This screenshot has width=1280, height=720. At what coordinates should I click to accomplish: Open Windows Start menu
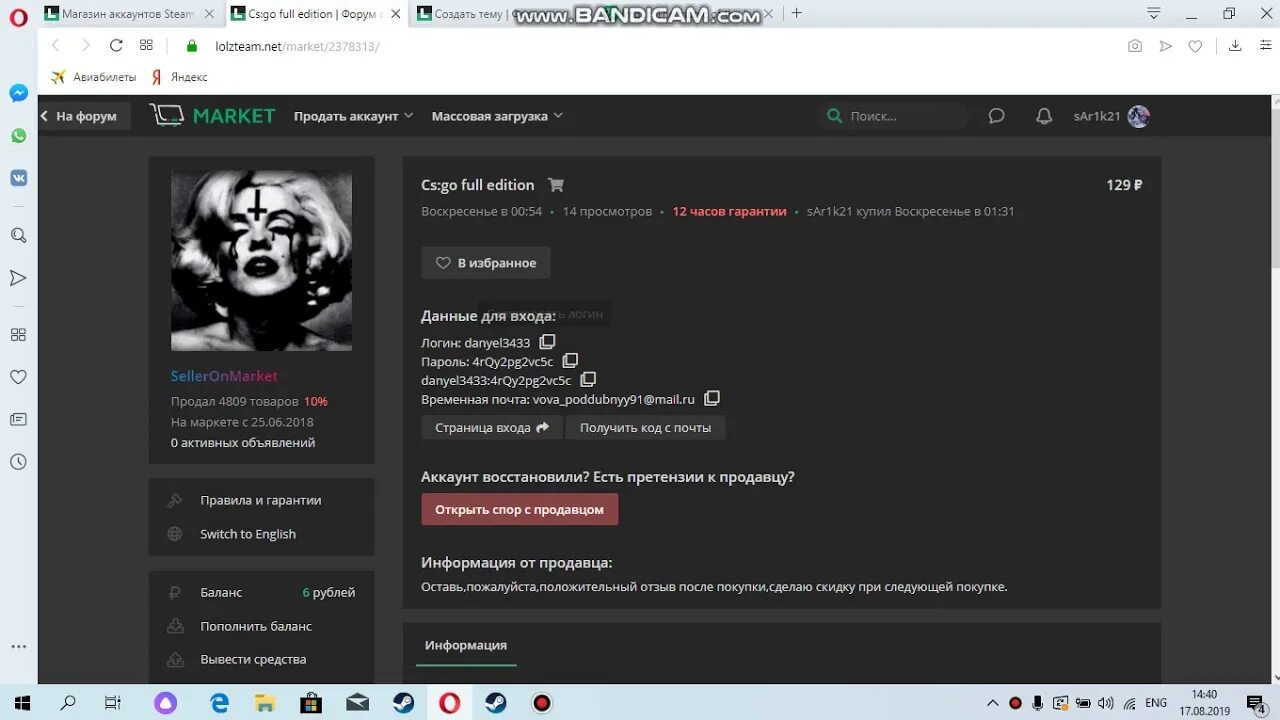click(21, 703)
